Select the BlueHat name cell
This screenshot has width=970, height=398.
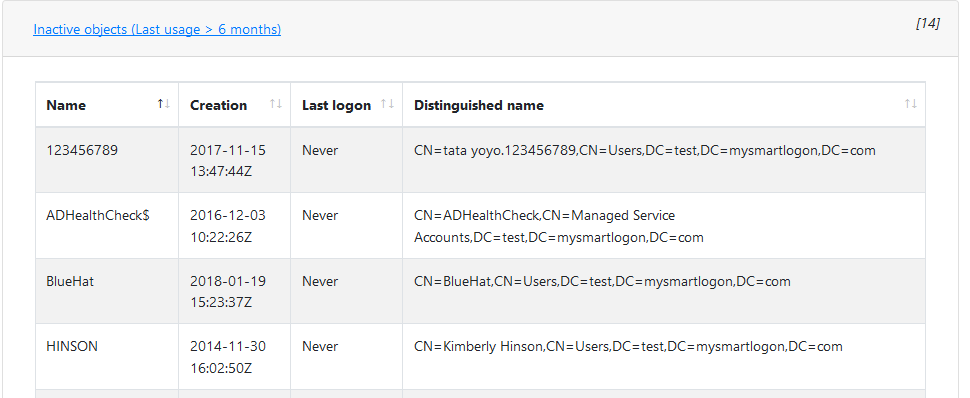point(107,292)
